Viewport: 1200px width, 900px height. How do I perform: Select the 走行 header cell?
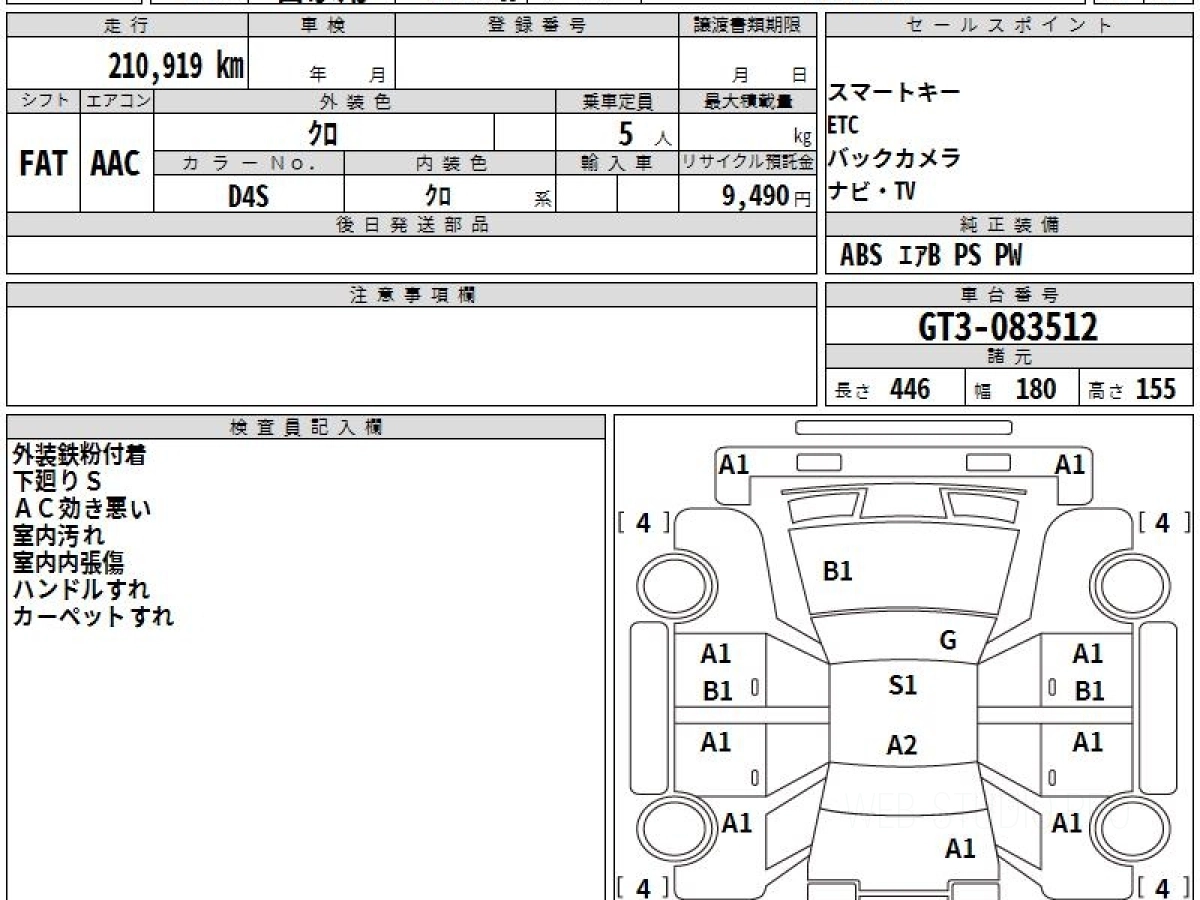[127, 26]
